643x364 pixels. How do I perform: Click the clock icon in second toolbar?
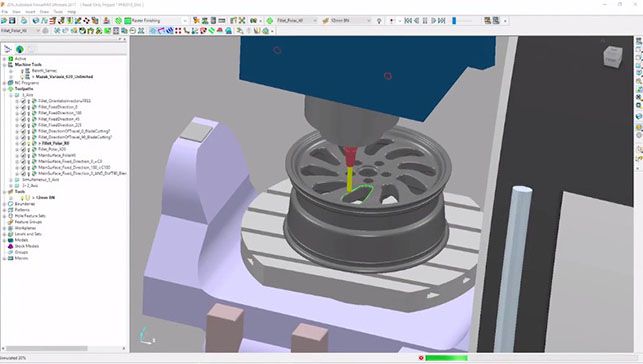tap(133, 30)
